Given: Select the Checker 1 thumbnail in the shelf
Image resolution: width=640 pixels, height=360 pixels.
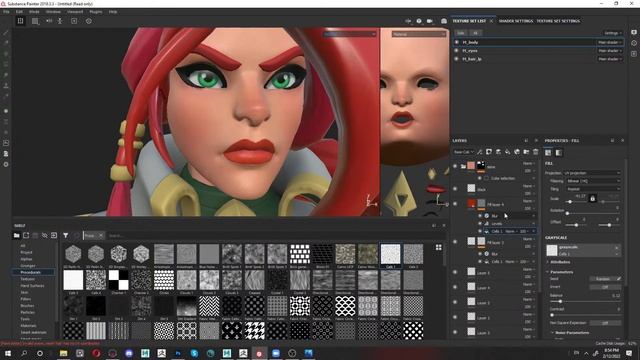Looking at the screenshot, I should pos(118,280).
